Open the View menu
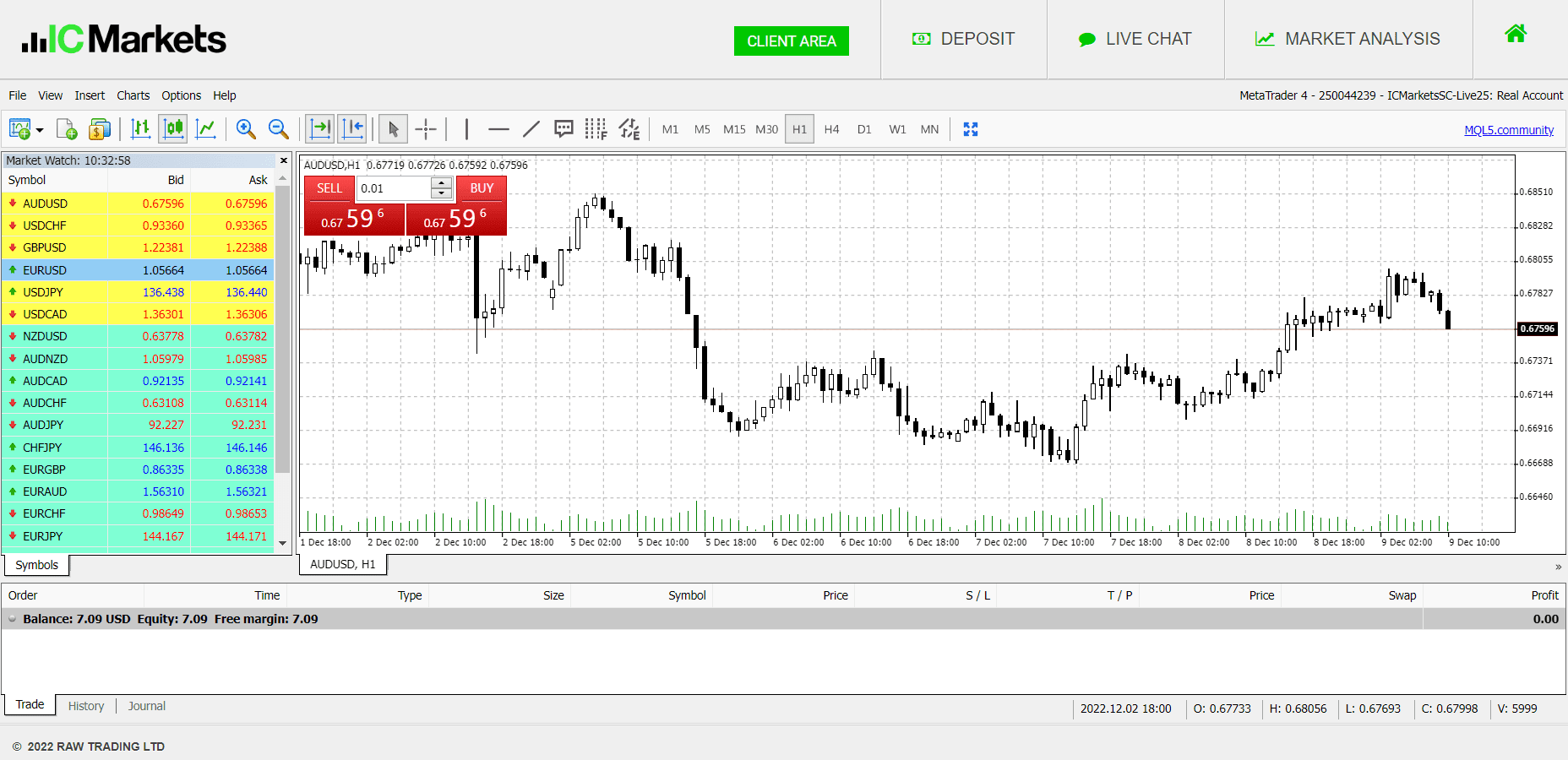Viewport: 1568px width, 760px height. point(50,95)
